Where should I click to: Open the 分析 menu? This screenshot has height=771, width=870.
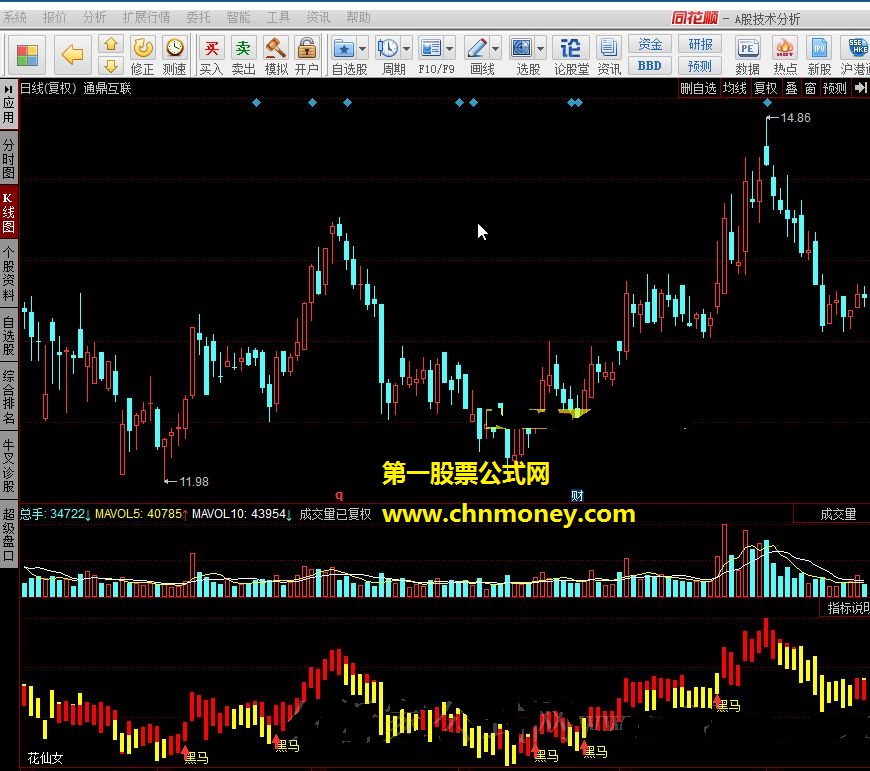pyautogui.click(x=94, y=17)
